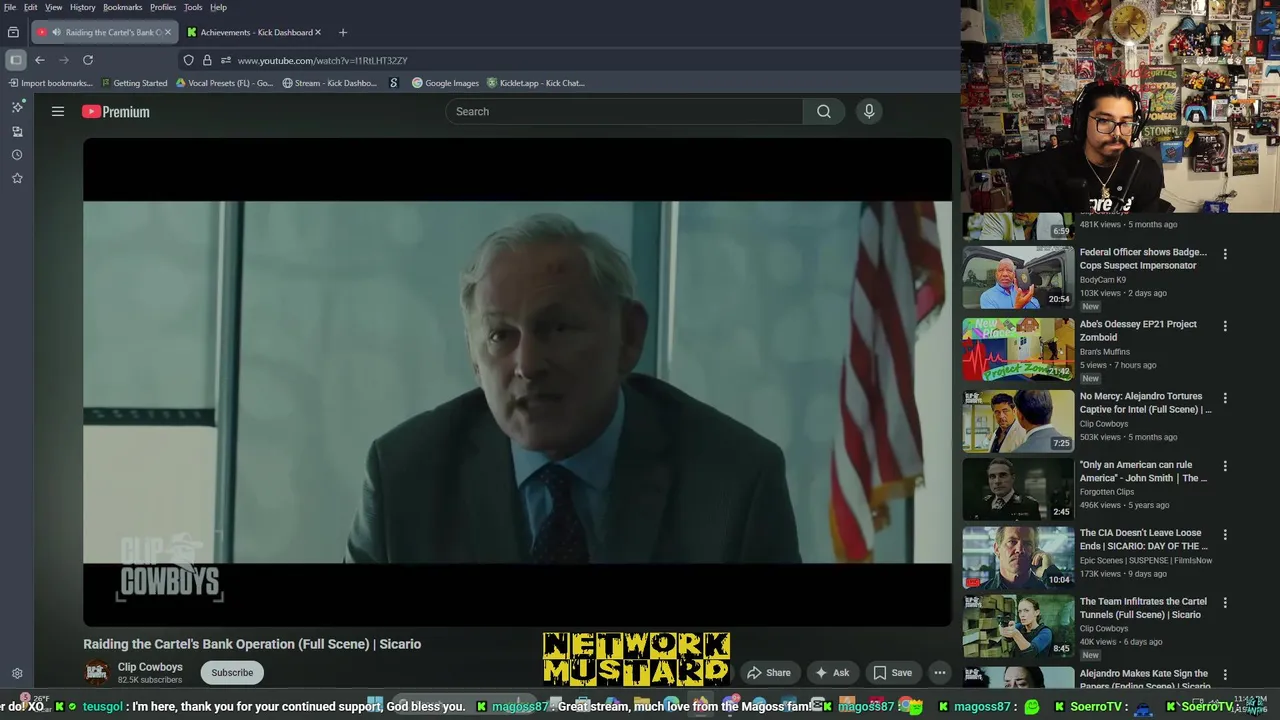This screenshot has height=720, width=1280.
Task: Open Only an American can rule thumbnail
Action: (x=1018, y=490)
